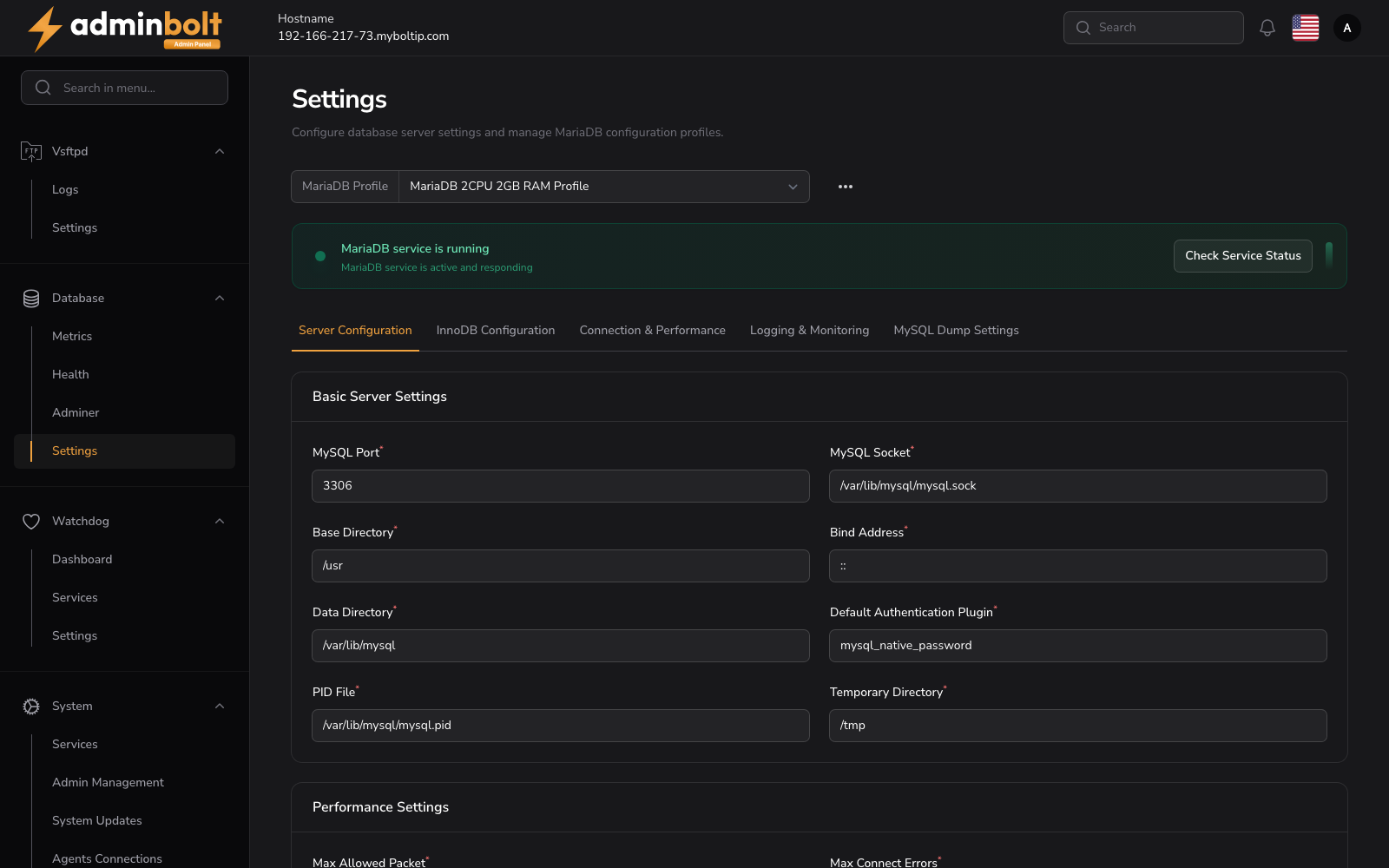The height and width of the screenshot is (868, 1389).
Task: Collapse the Database section
Action: click(220, 298)
